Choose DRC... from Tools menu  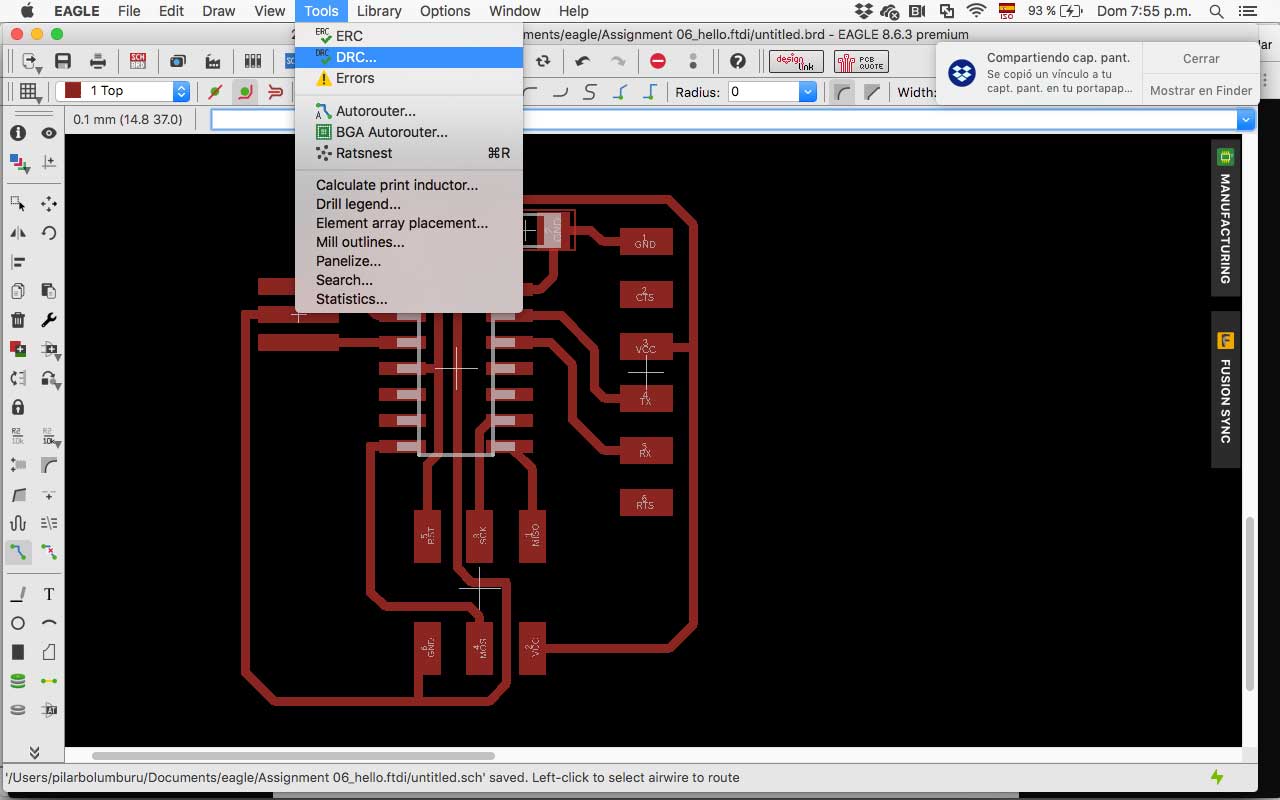click(x=409, y=57)
